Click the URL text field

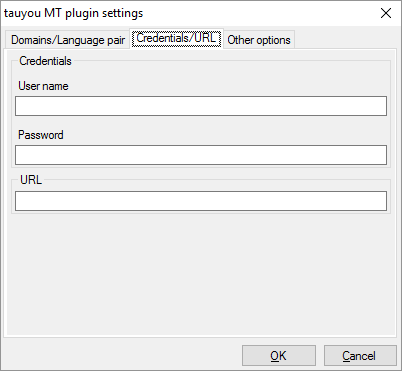pyautogui.click(x=201, y=201)
